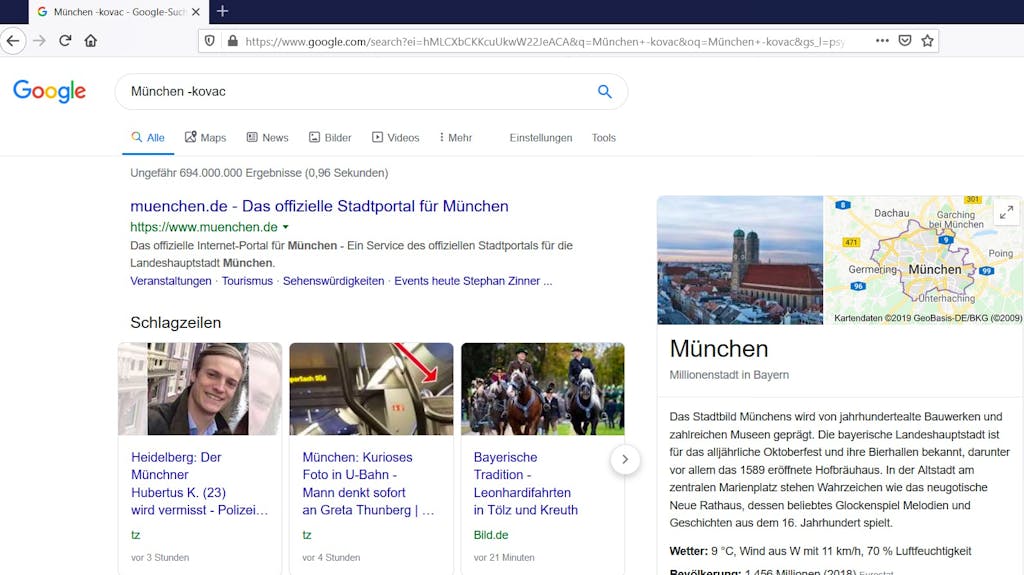Reload the page with the refresh icon
Image resolution: width=1024 pixels, height=575 pixels.
65,41
